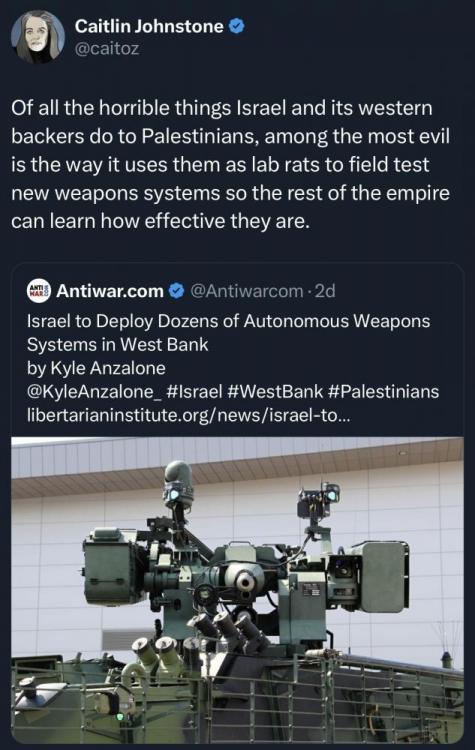Open the #Israel hashtag
The width and height of the screenshot is (475, 750).
tap(194, 392)
